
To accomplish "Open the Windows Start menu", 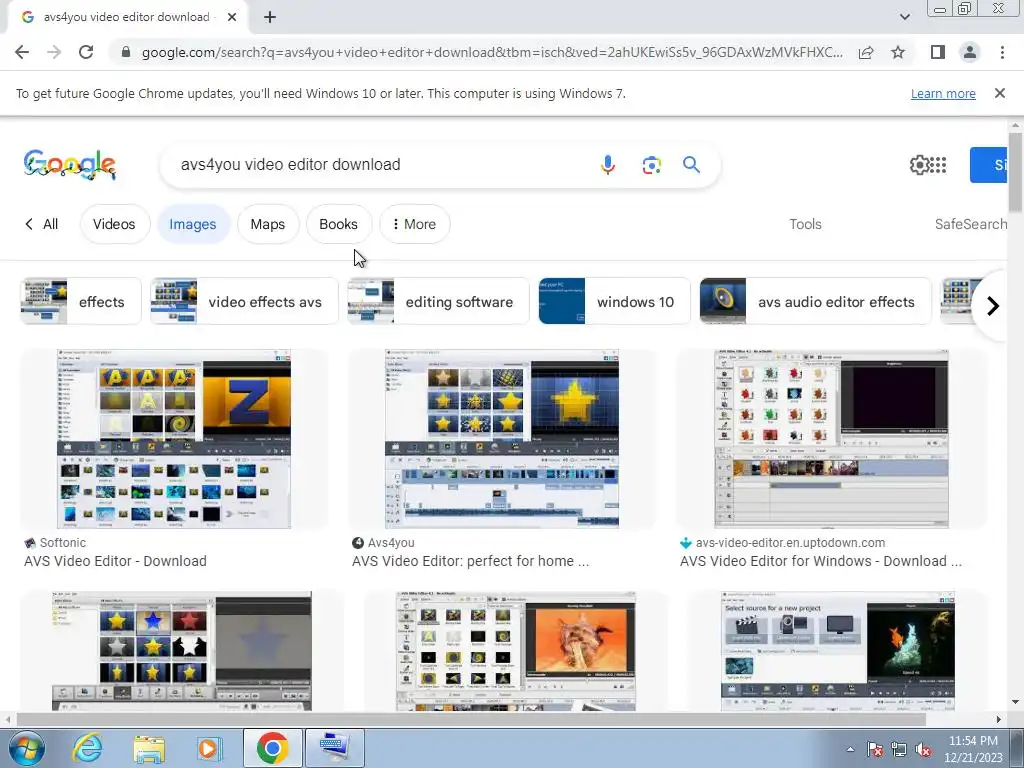I will point(26,748).
